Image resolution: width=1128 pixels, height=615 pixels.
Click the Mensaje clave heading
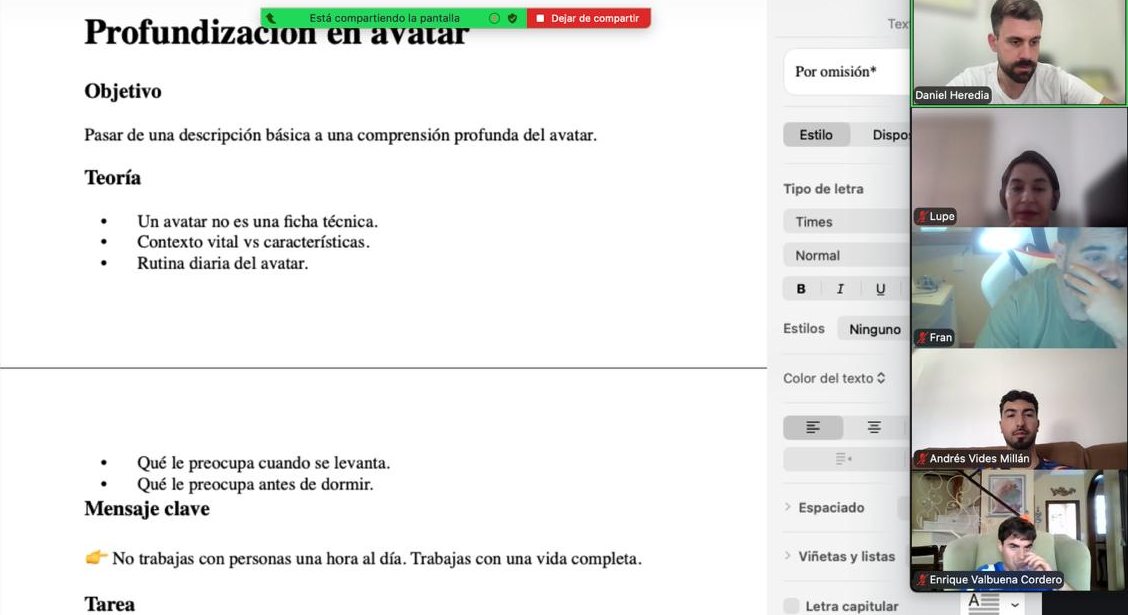click(147, 509)
